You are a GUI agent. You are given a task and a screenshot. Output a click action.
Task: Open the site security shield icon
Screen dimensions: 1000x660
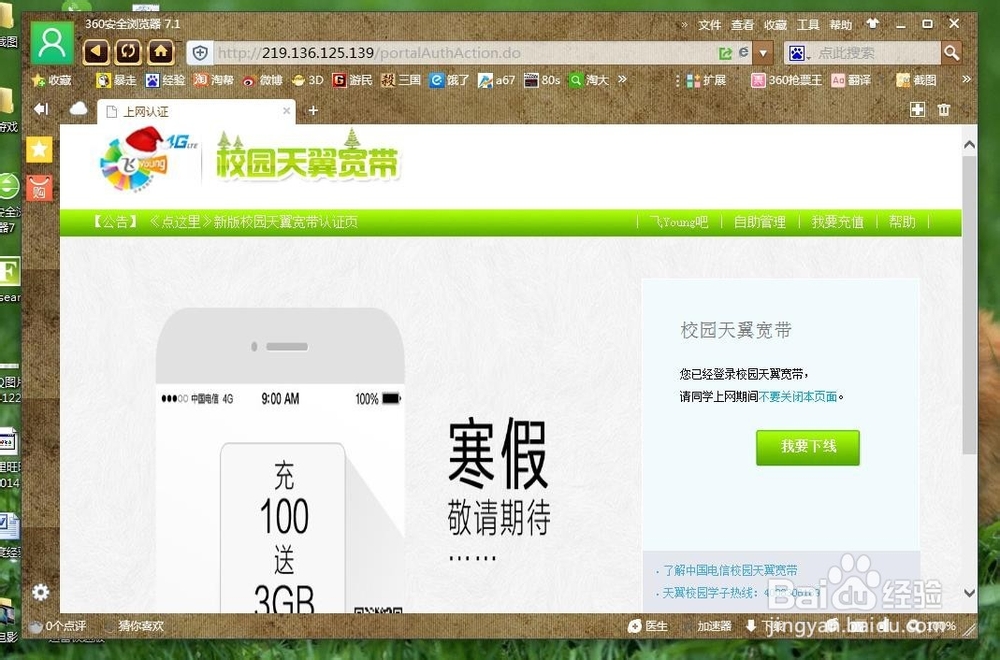[x=200, y=53]
